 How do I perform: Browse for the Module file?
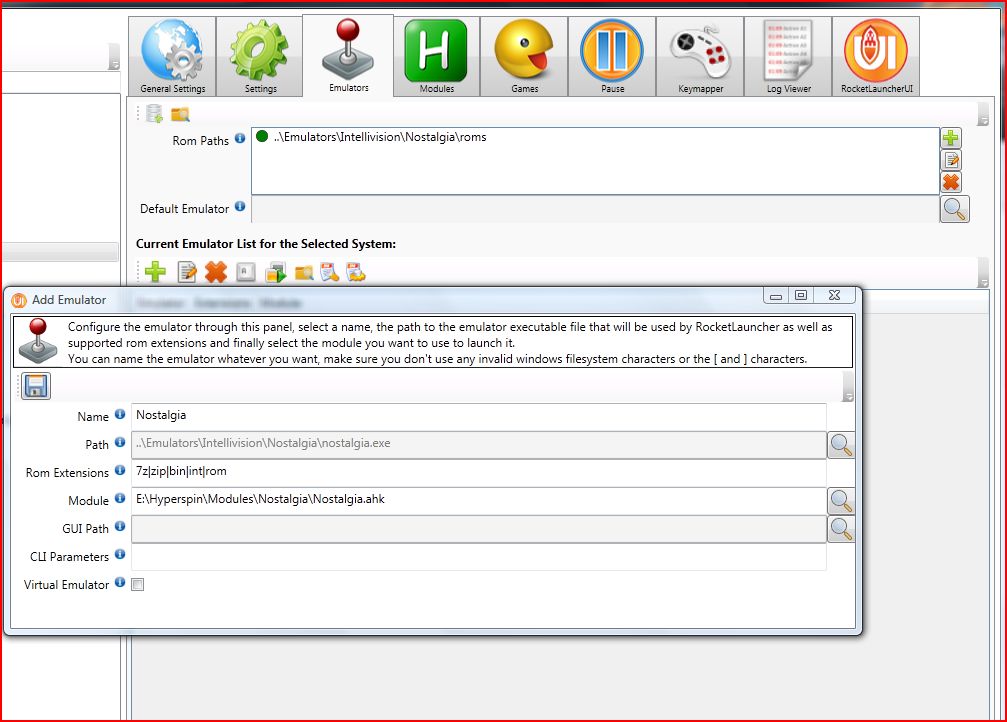click(x=841, y=500)
